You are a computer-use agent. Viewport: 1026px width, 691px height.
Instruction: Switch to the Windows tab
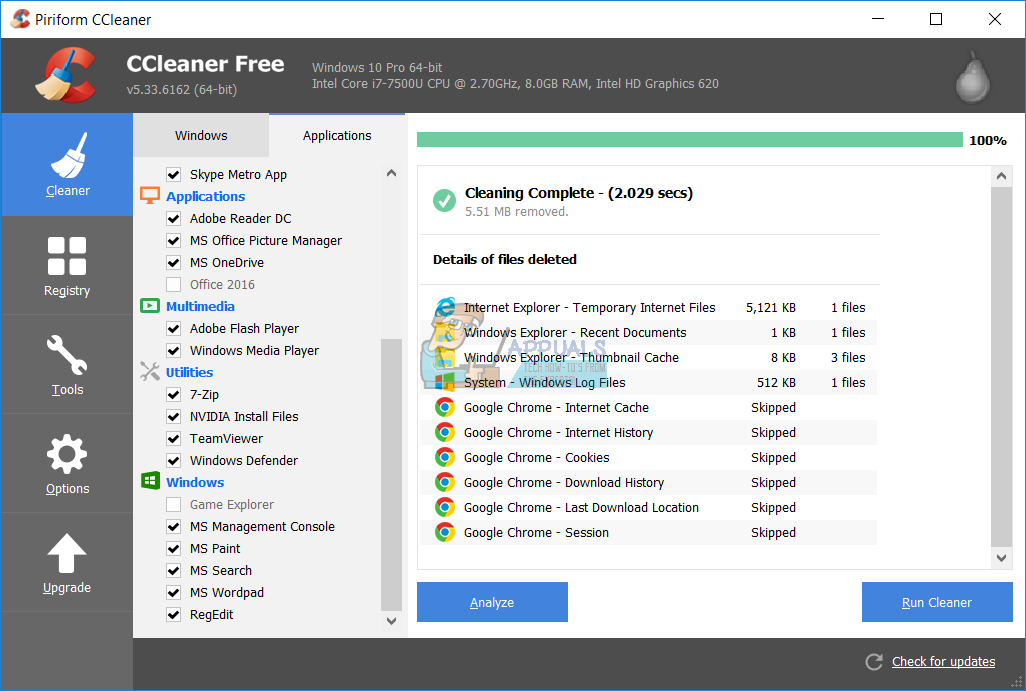pos(200,134)
